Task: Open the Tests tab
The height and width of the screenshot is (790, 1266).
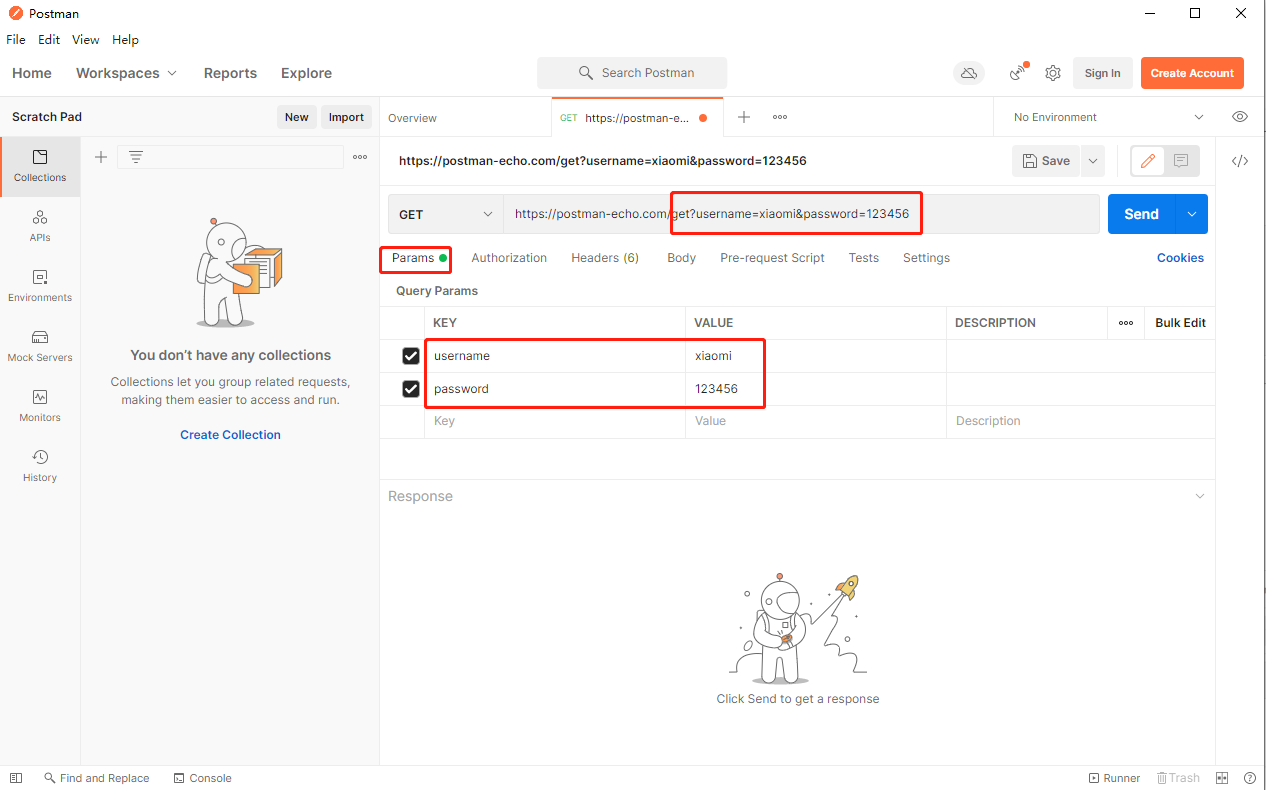Action: tap(864, 258)
